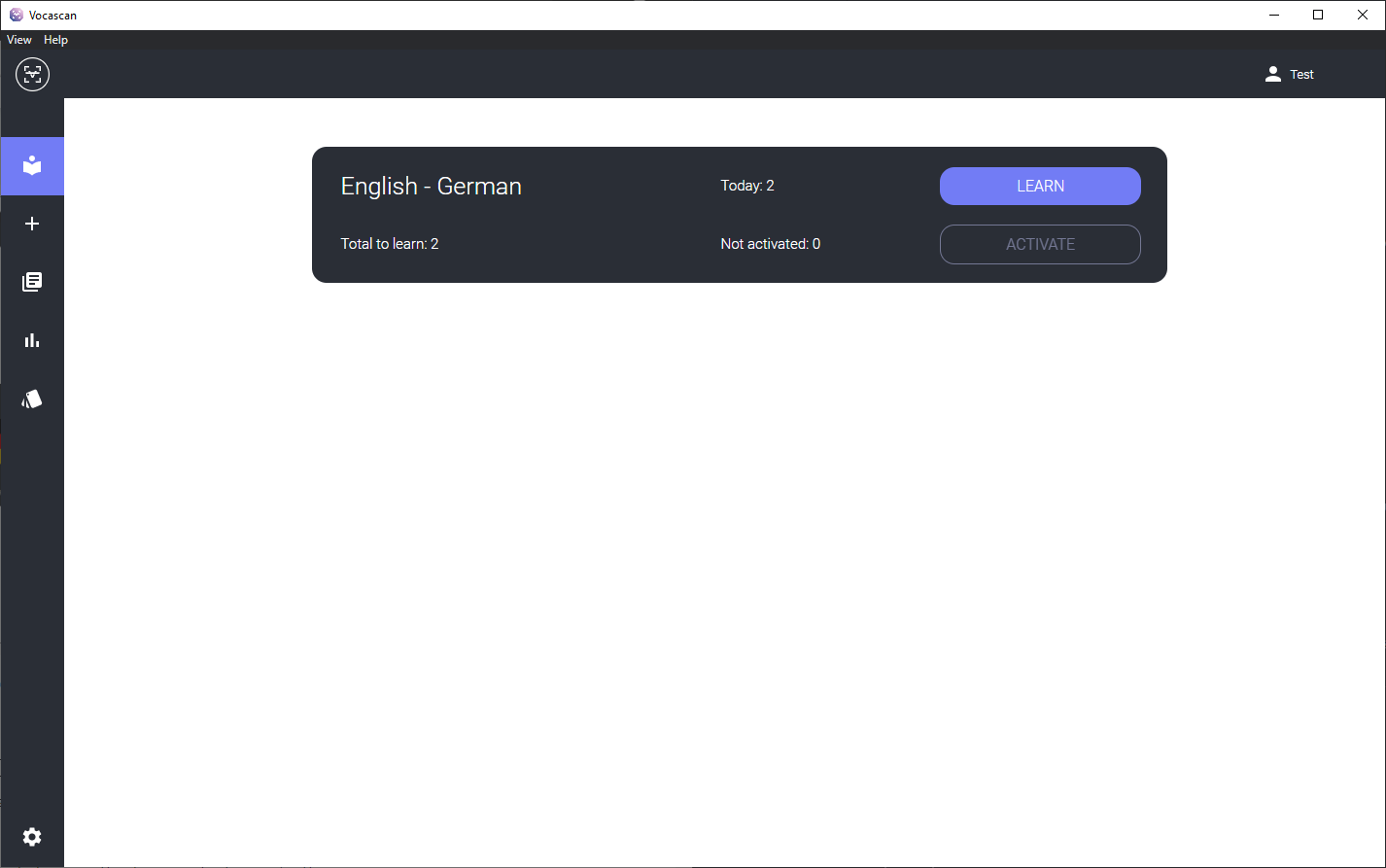The width and height of the screenshot is (1386, 868).
Task: Minimize the Vocascan window
Action: 1273,15
